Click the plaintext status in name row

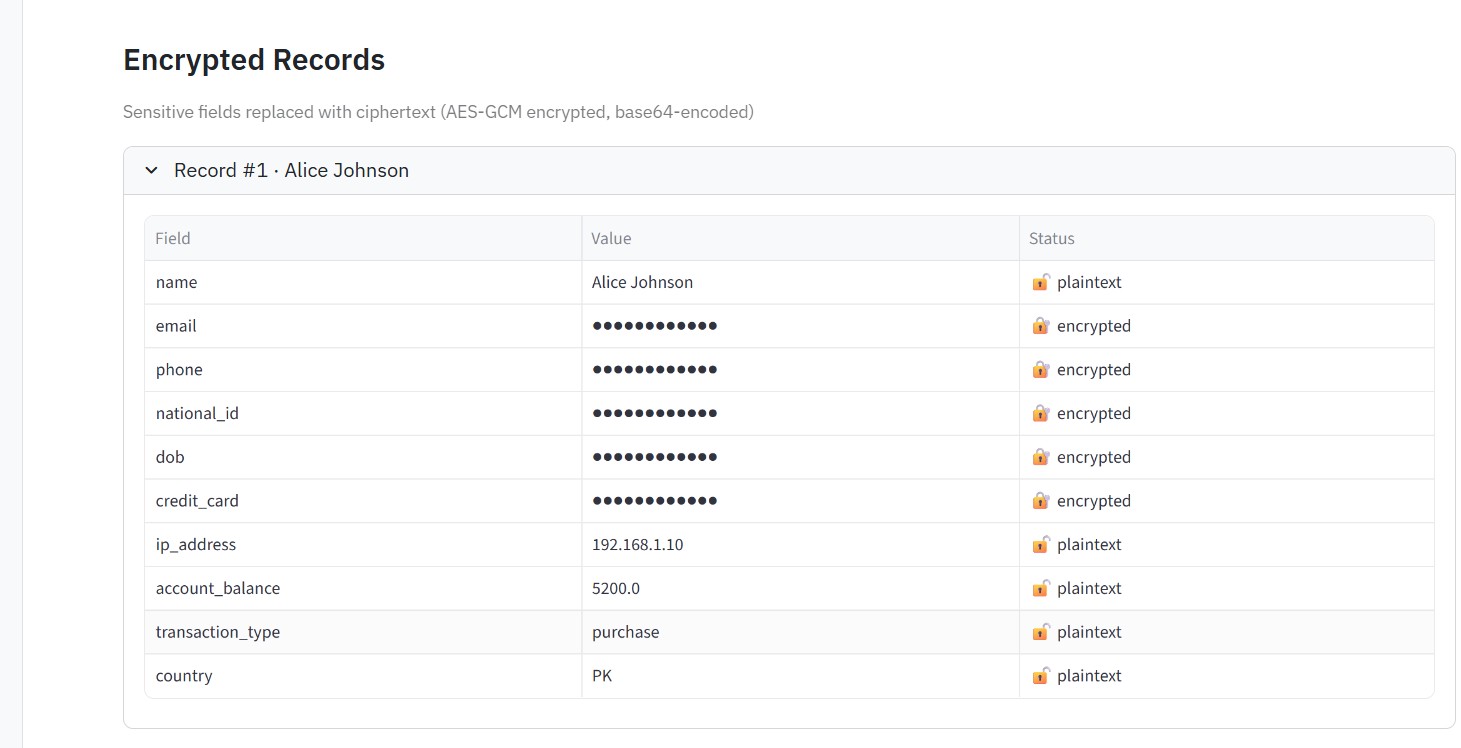point(1089,282)
